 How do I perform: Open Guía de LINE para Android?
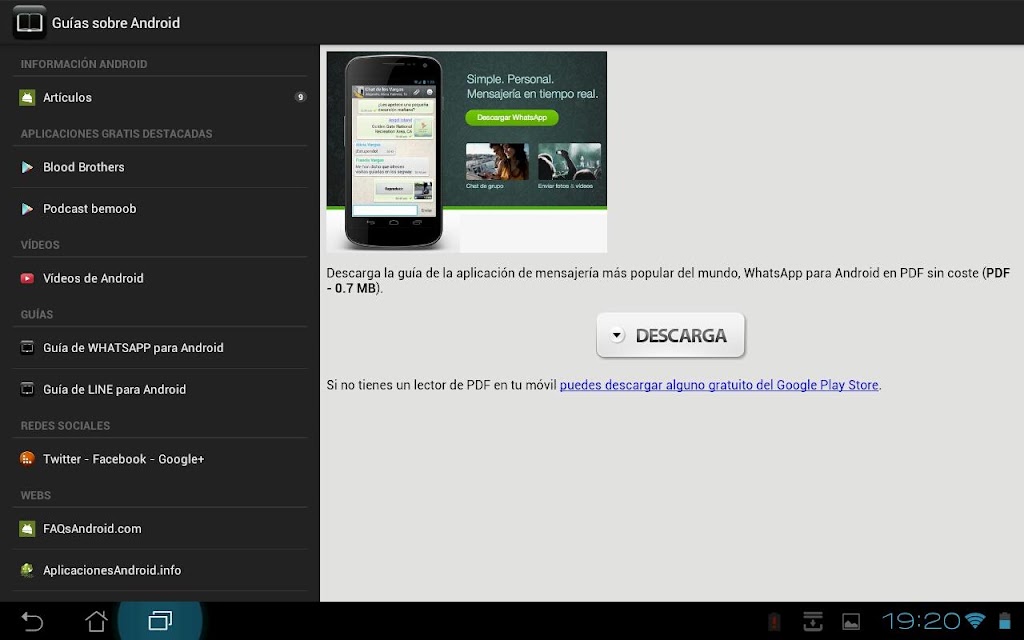[x=160, y=389]
